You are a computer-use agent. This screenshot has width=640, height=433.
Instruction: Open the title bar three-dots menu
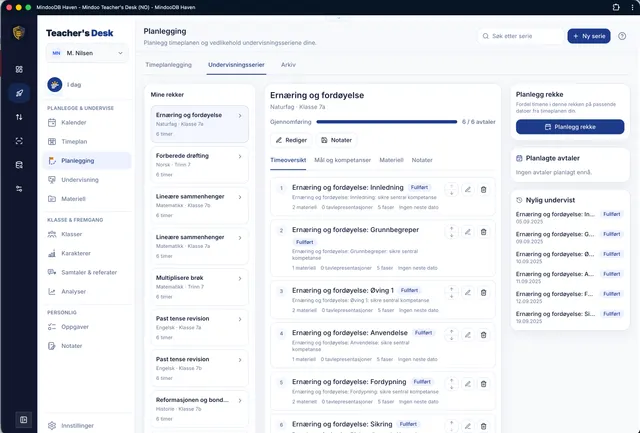[x=632, y=7]
